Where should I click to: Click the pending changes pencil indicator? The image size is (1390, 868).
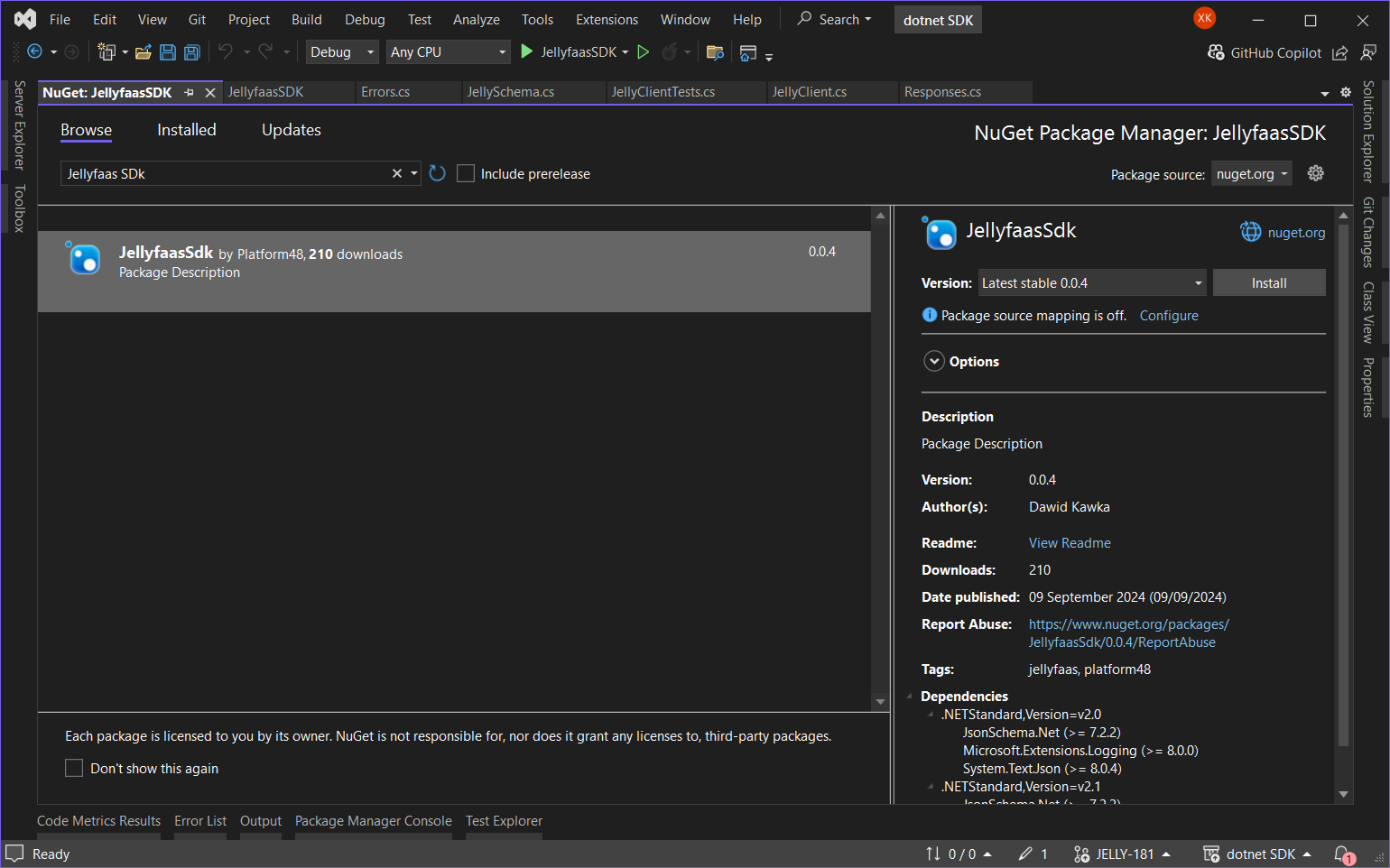pos(1033,854)
